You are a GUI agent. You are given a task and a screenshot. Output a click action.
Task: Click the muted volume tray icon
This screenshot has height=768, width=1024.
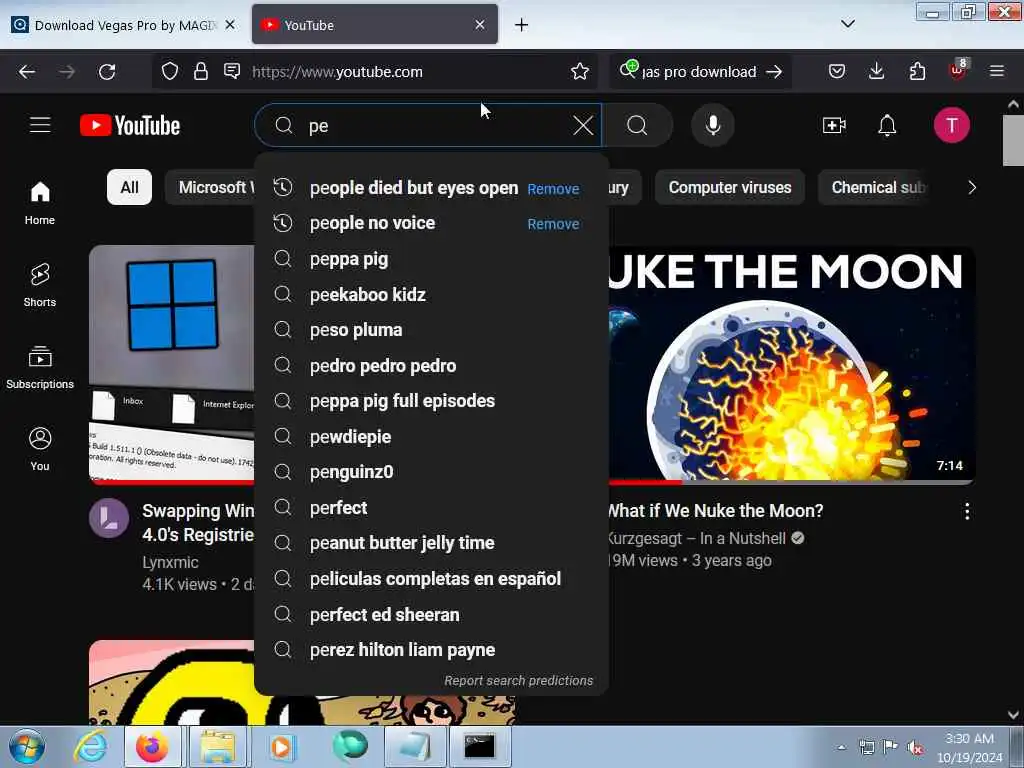tap(916, 746)
